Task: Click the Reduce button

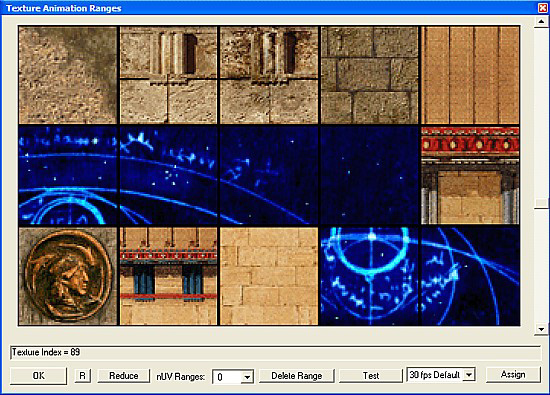Action: (123, 376)
